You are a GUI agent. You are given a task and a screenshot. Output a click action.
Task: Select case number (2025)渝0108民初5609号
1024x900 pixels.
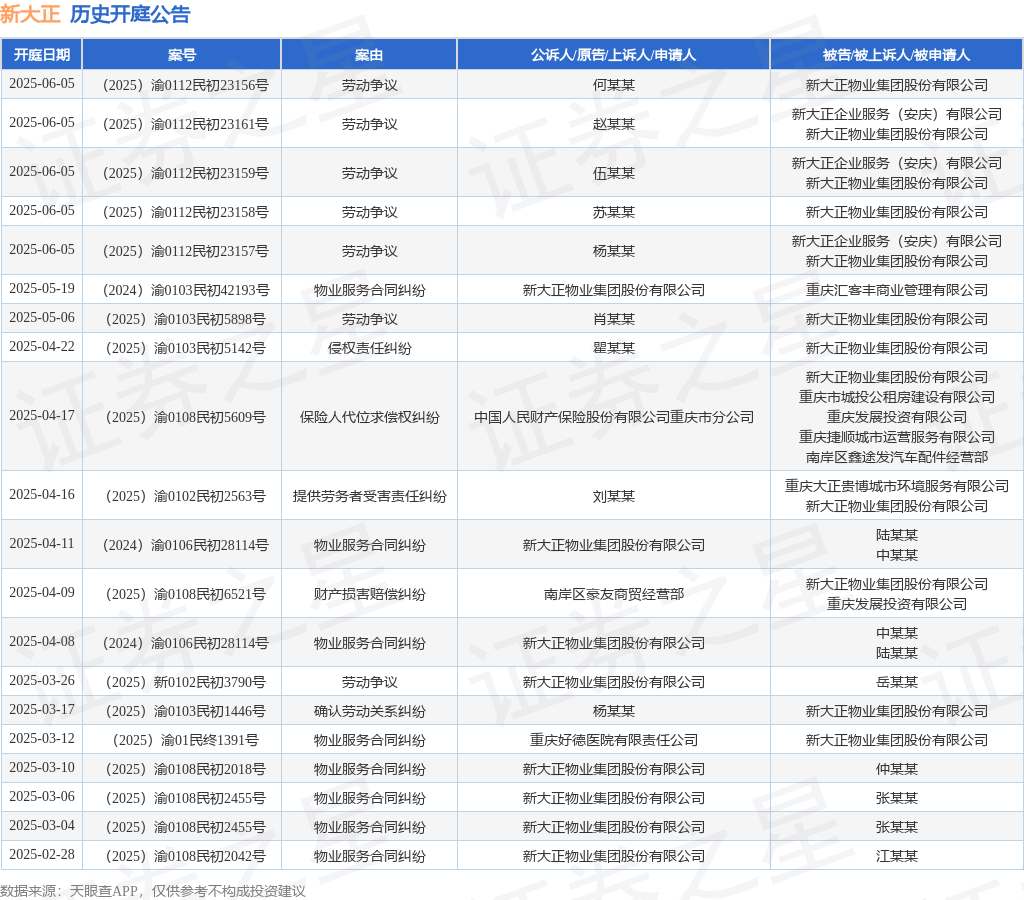click(x=185, y=417)
